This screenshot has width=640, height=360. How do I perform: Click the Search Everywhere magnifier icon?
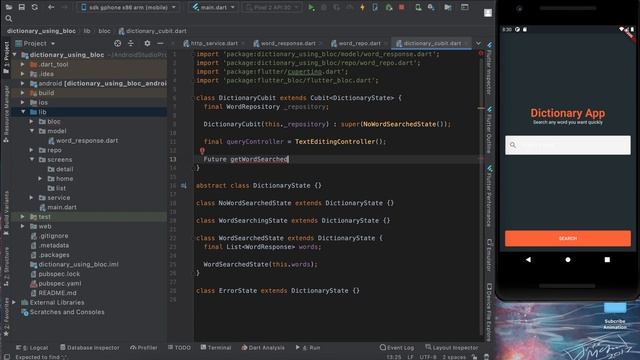click(9, 18)
